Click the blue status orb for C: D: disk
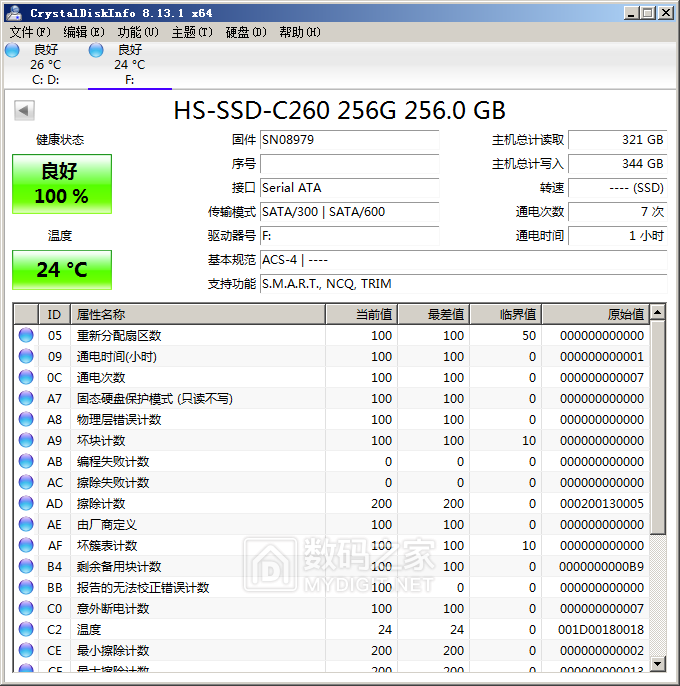 coord(12,50)
